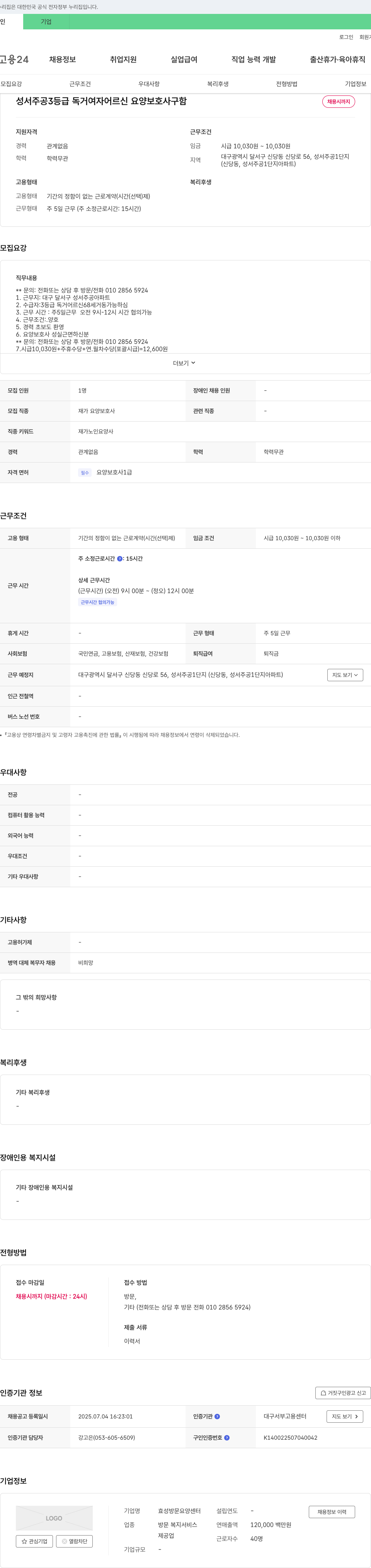371x1568 pixels.
Task: Open the 직업 능력 개발 menu
Action: coord(254,59)
